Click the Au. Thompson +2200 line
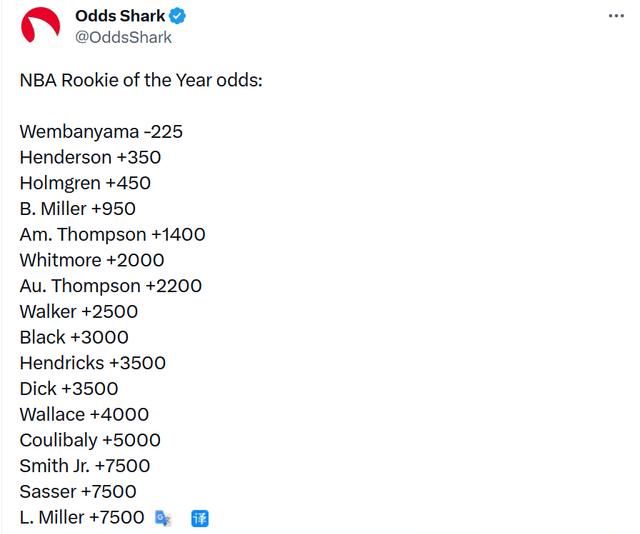This screenshot has height=534, width=640. [110, 286]
